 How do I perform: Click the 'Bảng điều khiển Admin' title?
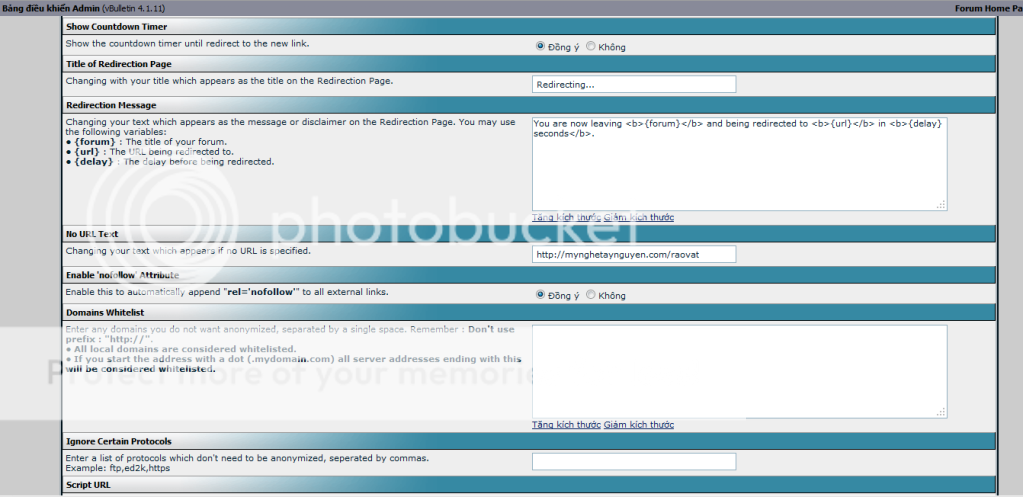point(50,8)
